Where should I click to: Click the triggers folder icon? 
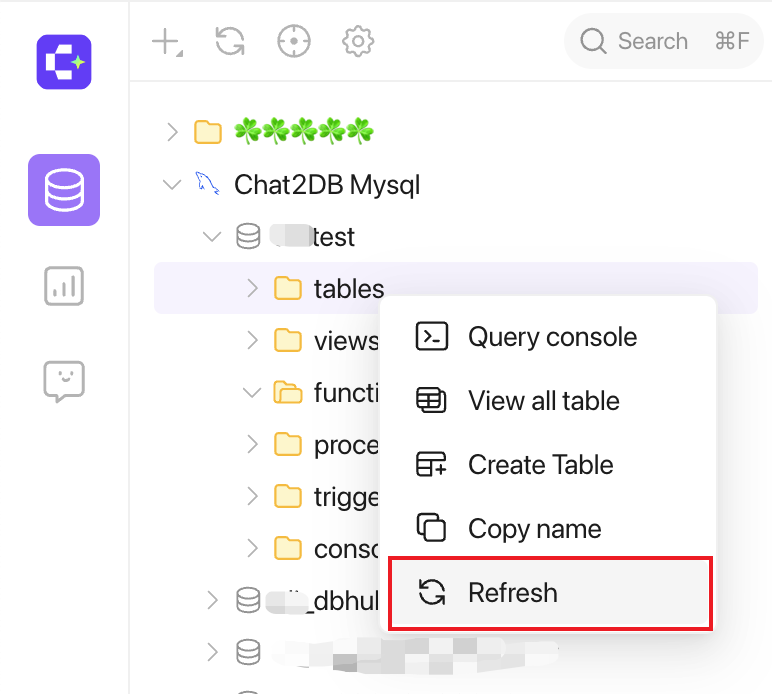pyautogui.click(x=288, y=496)
